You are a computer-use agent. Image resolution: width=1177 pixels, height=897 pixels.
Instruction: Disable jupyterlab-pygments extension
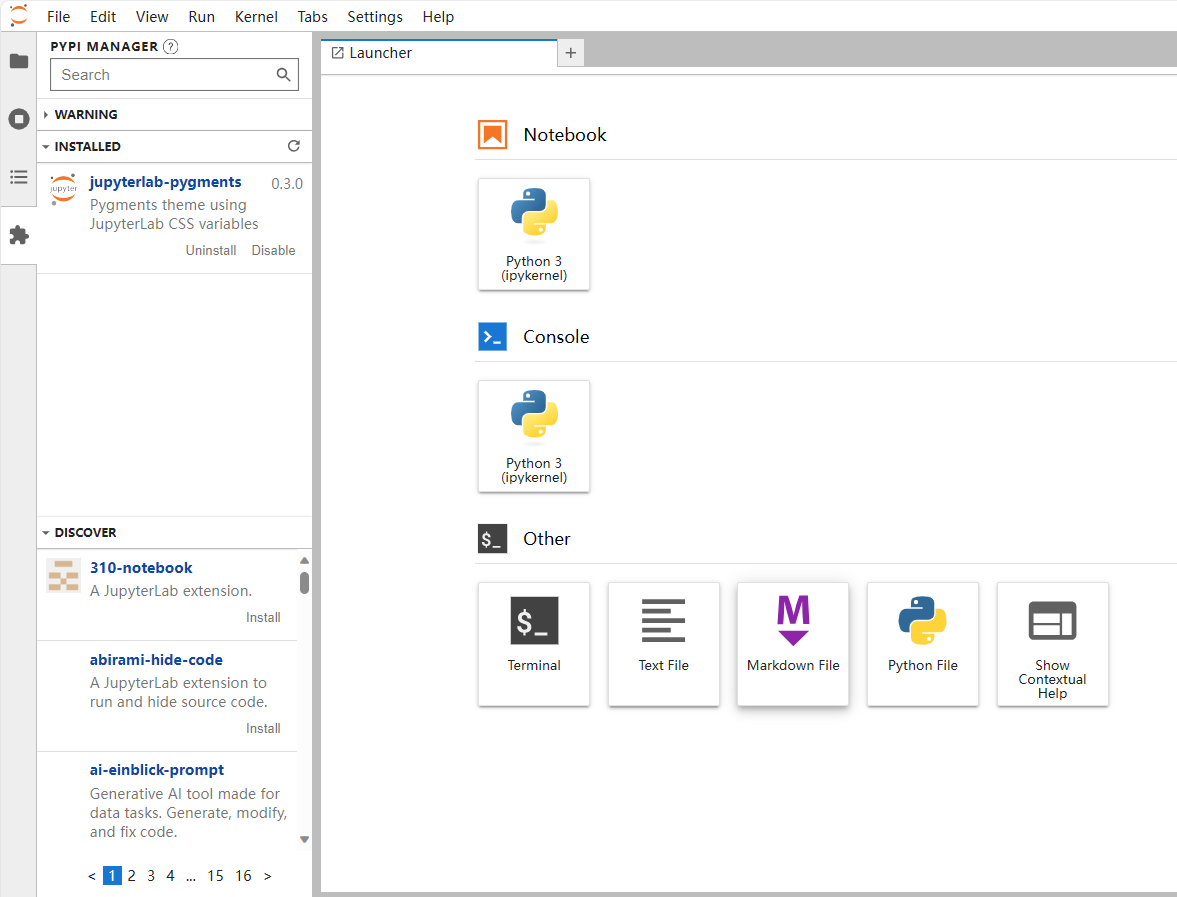click(273, 251)
